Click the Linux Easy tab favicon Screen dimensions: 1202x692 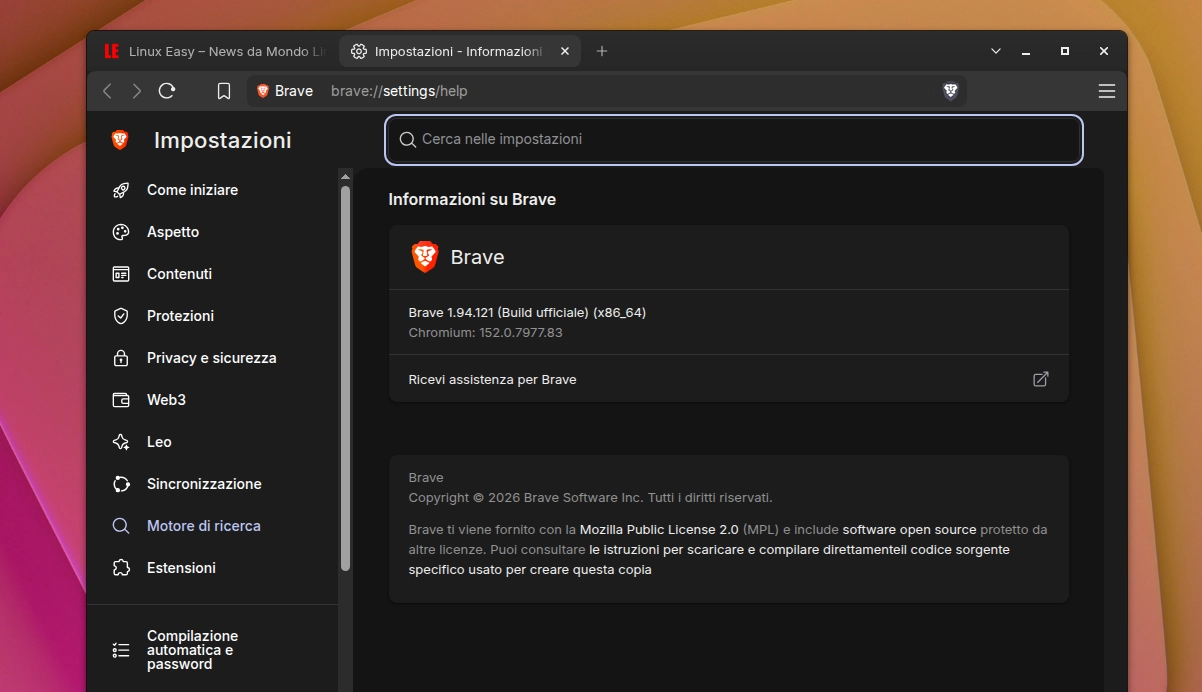click(112, 51)
